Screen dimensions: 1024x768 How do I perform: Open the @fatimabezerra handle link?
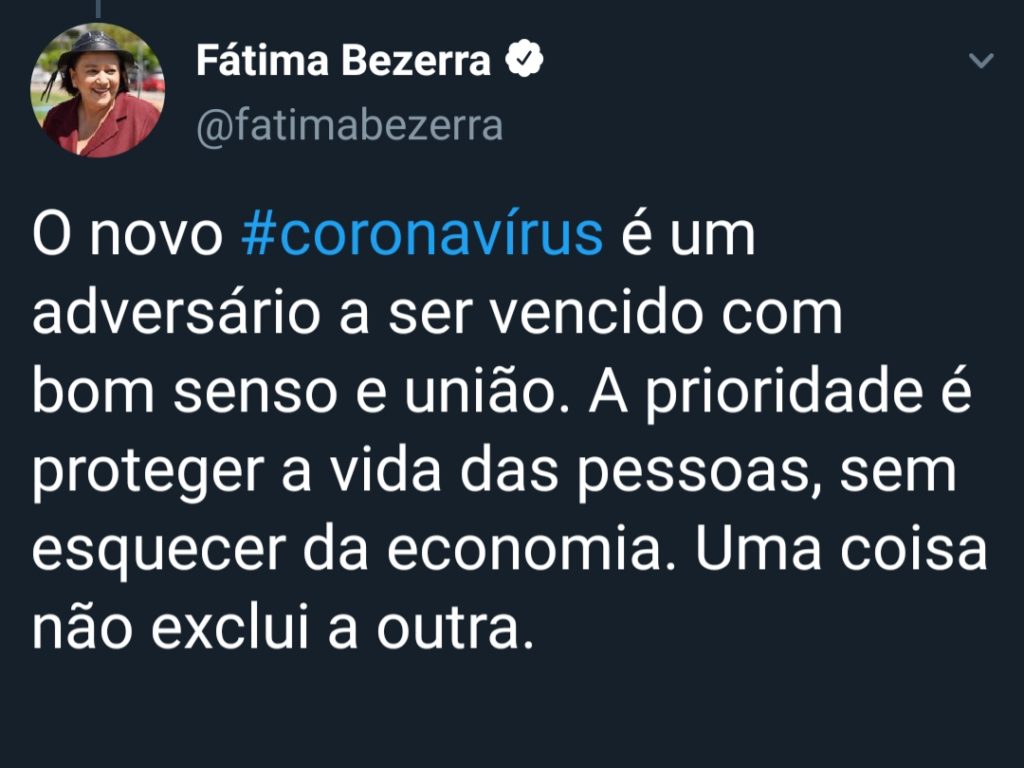click(349, 127)
